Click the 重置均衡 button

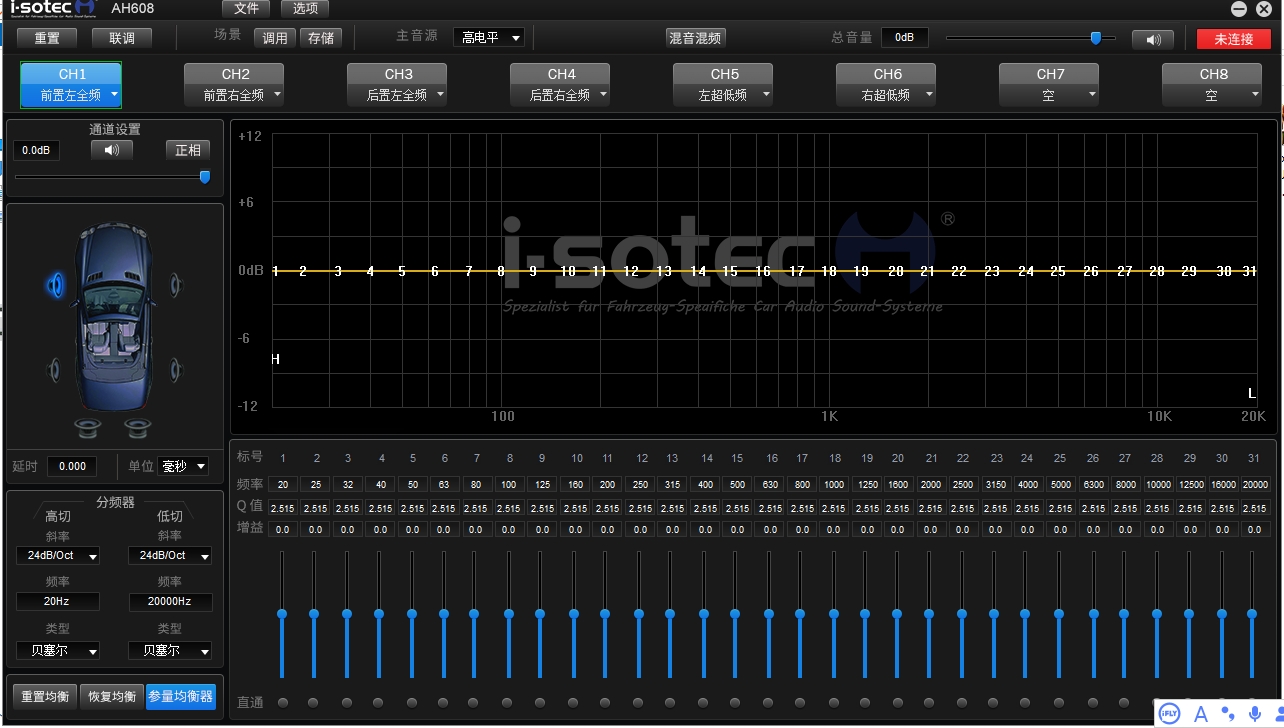click(x=44, y=696)
